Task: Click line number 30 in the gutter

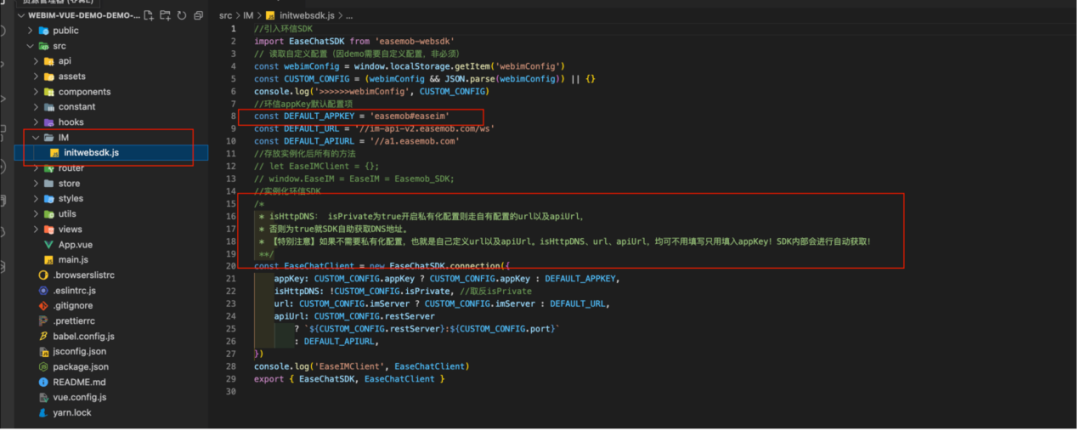Action: click(231, 391)
